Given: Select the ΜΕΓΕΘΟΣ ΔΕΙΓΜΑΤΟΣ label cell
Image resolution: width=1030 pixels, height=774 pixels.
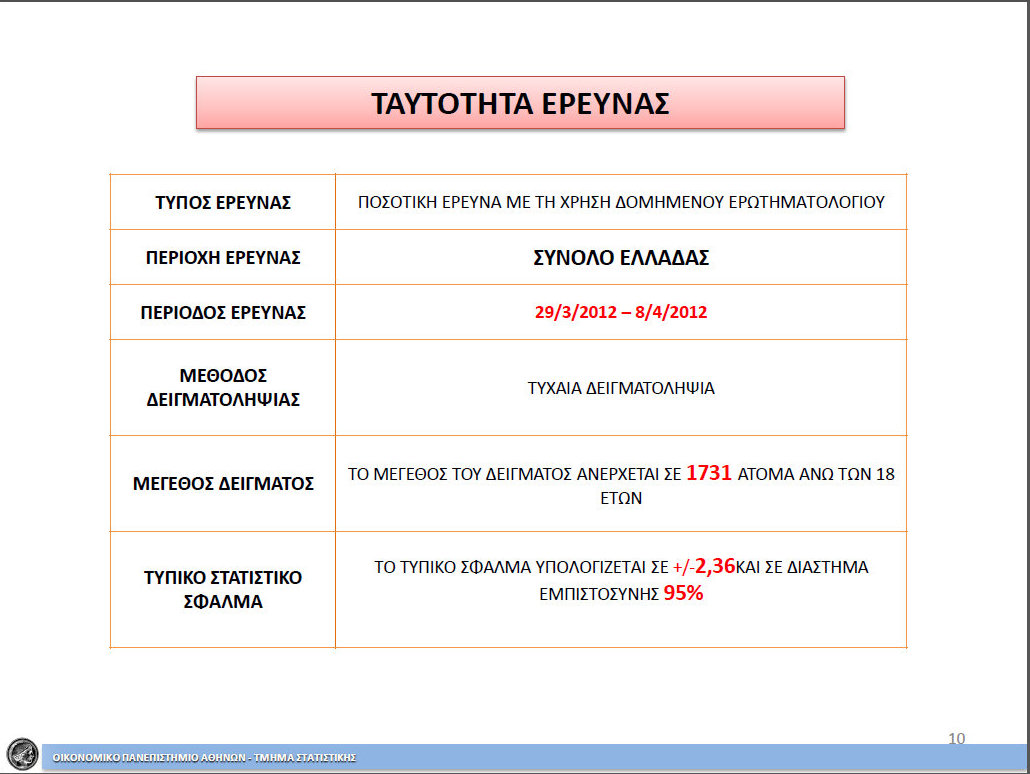Looking at the screenshot, I should (x=223, y=484).
